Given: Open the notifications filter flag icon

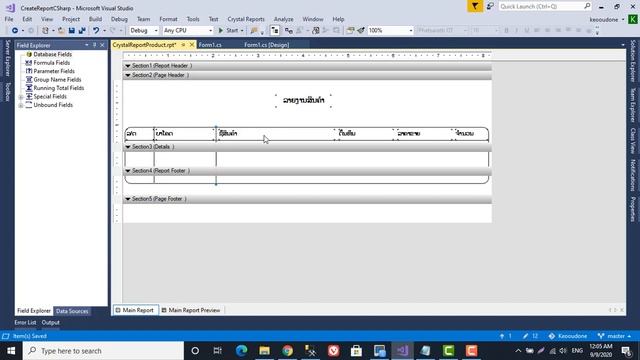Looking at the screenshot, I should (x=475, y=6).
